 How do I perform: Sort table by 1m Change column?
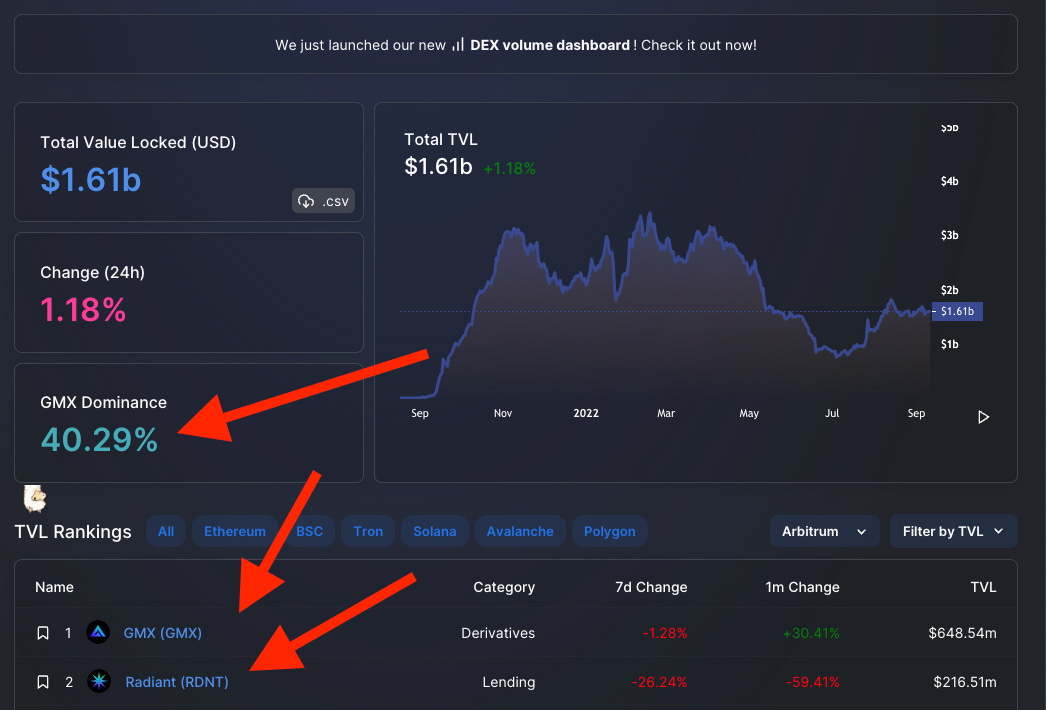click(x=803, y=587)
